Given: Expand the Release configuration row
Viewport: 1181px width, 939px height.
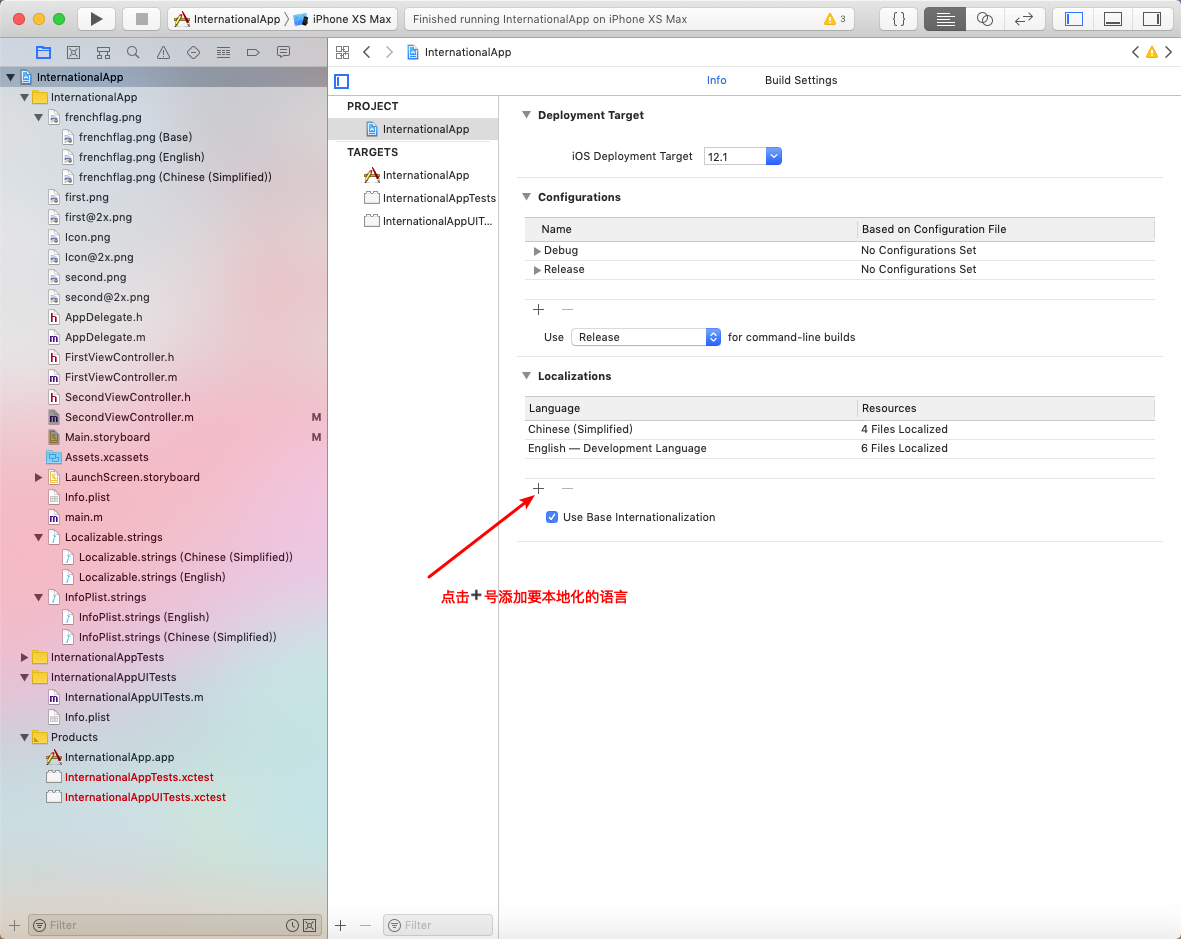Looking at the screenshot, I should point(537,270).
